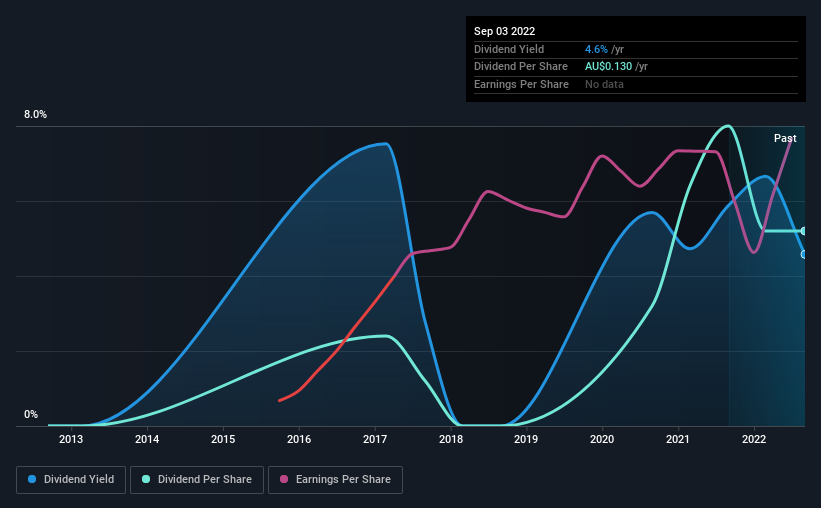Screen dimensions: 821x508
Task: Select the 2013 label on the x-axis
Action: point(71,439)
